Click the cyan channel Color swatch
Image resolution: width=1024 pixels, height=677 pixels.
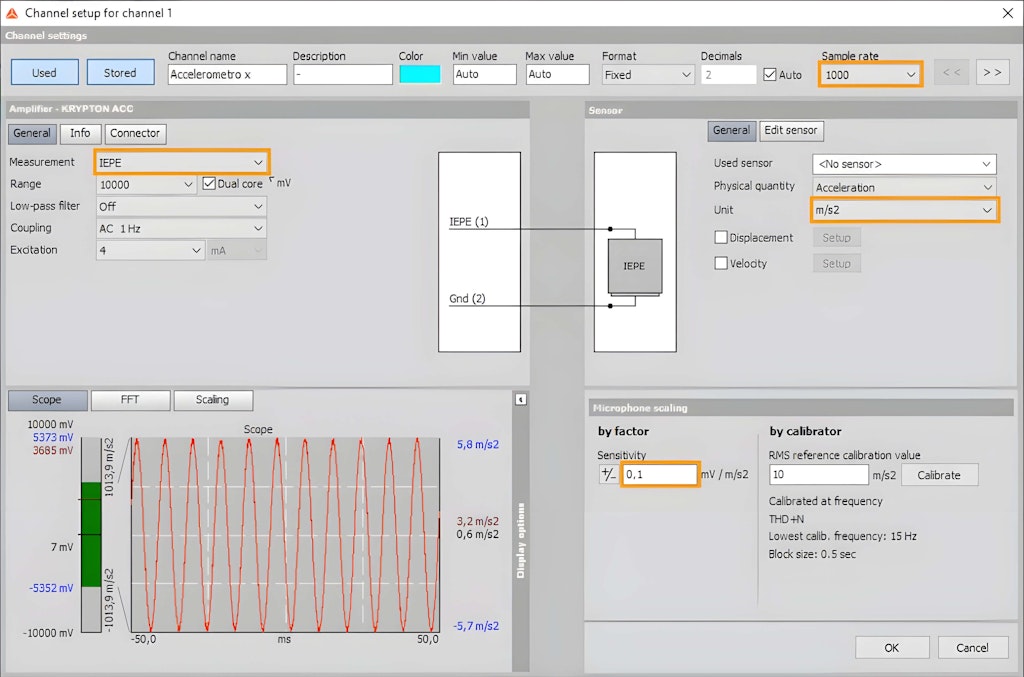419,73
